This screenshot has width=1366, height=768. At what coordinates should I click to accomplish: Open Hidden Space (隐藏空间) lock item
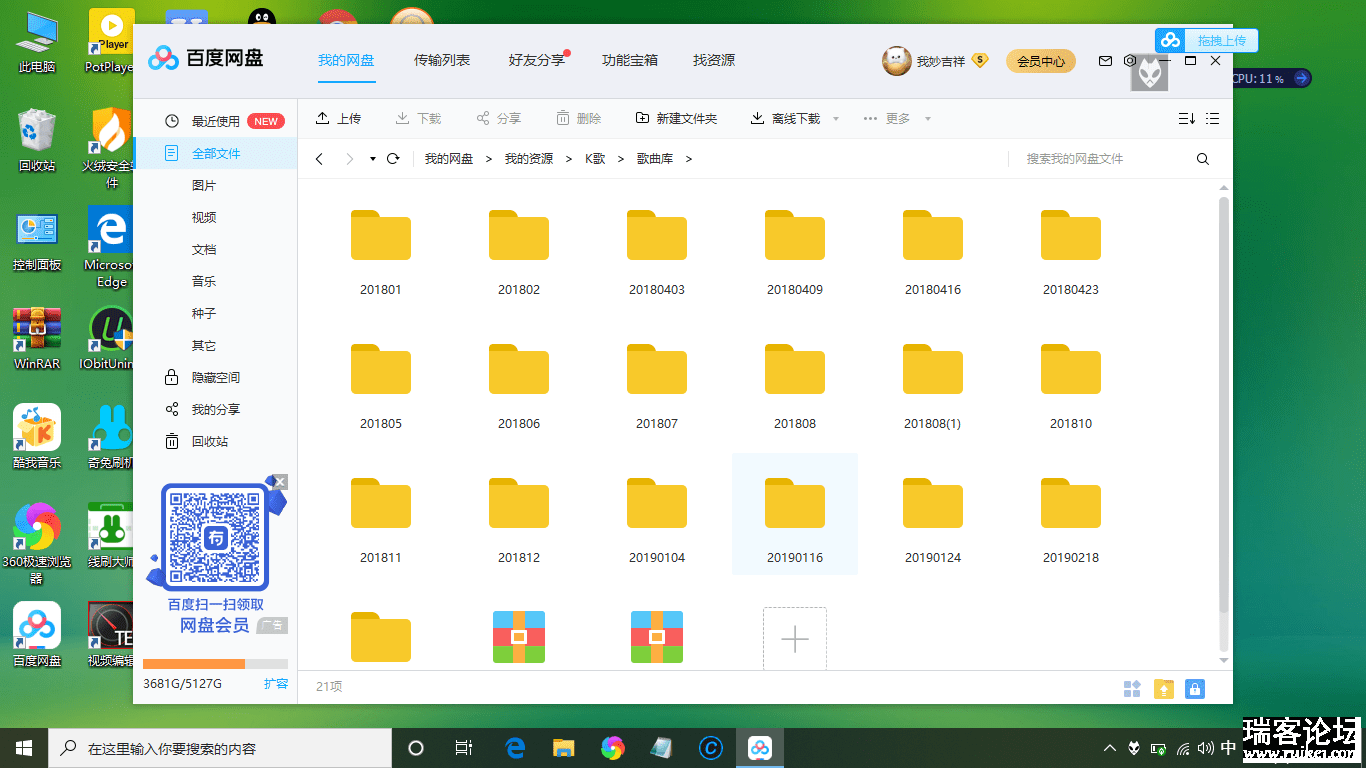pyautogui.click(x=215, y=377)
